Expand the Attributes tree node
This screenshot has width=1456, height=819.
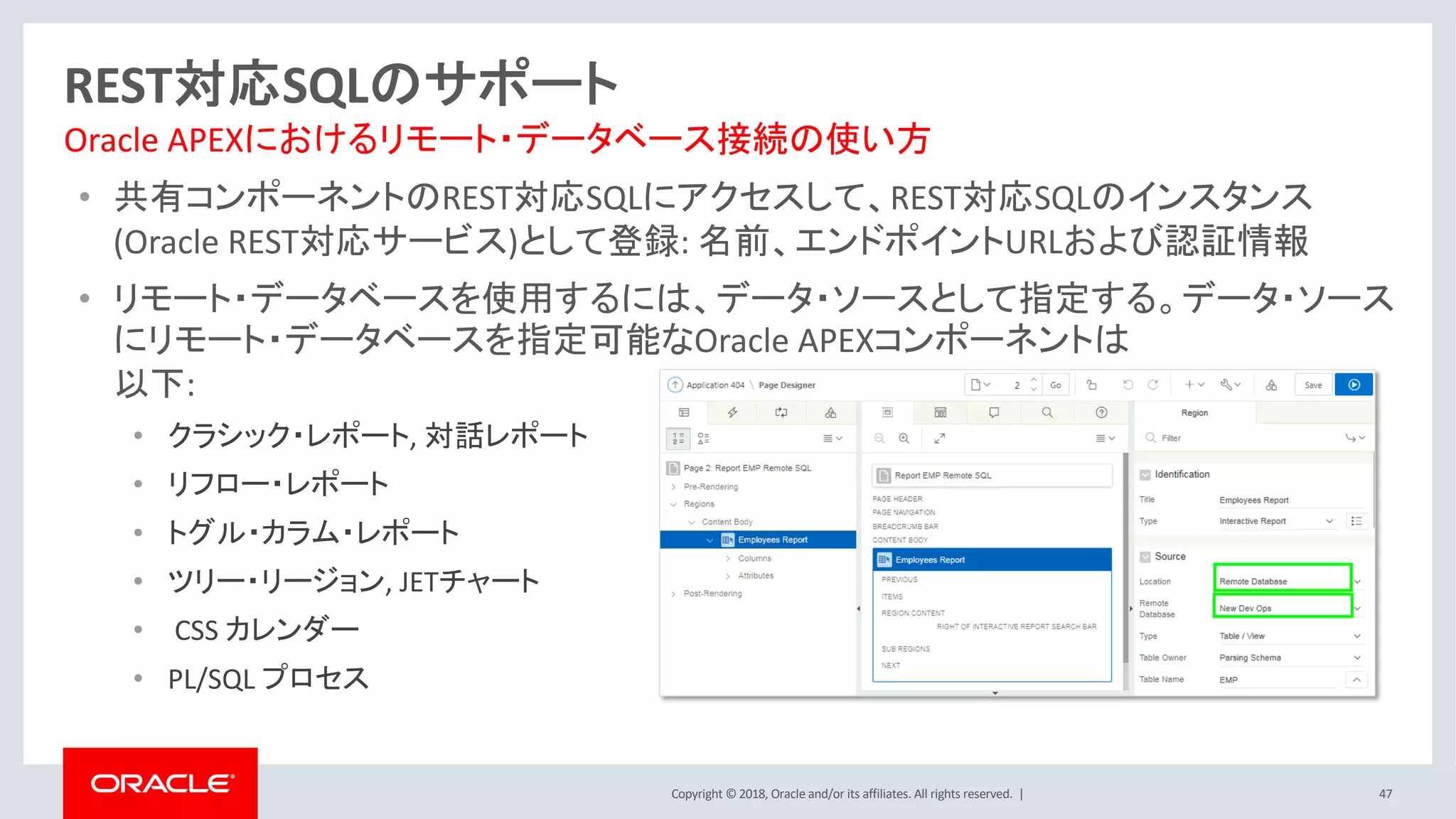coord(727,576)
